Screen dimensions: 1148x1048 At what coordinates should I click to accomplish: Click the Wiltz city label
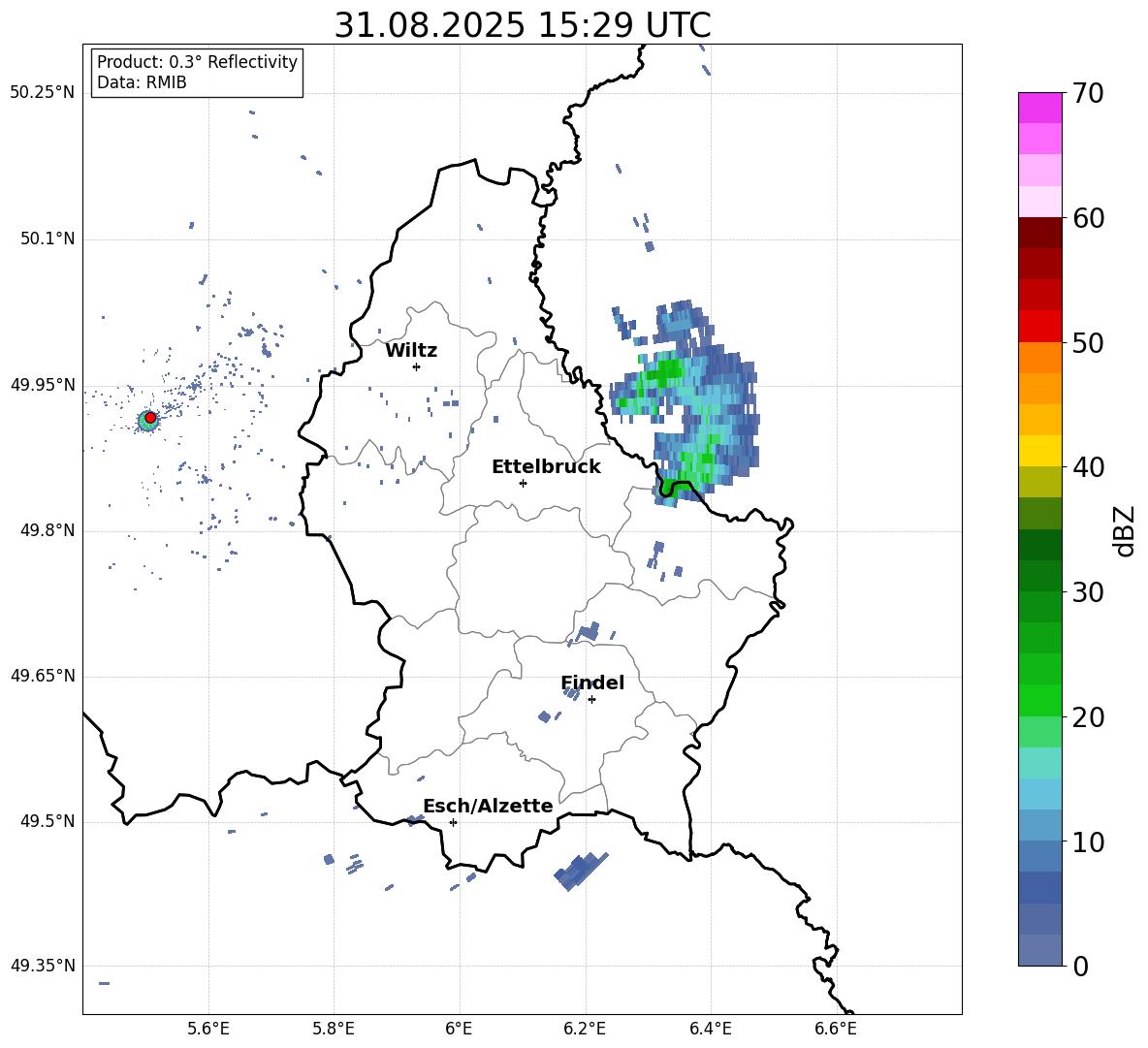(x=411, y=351)
